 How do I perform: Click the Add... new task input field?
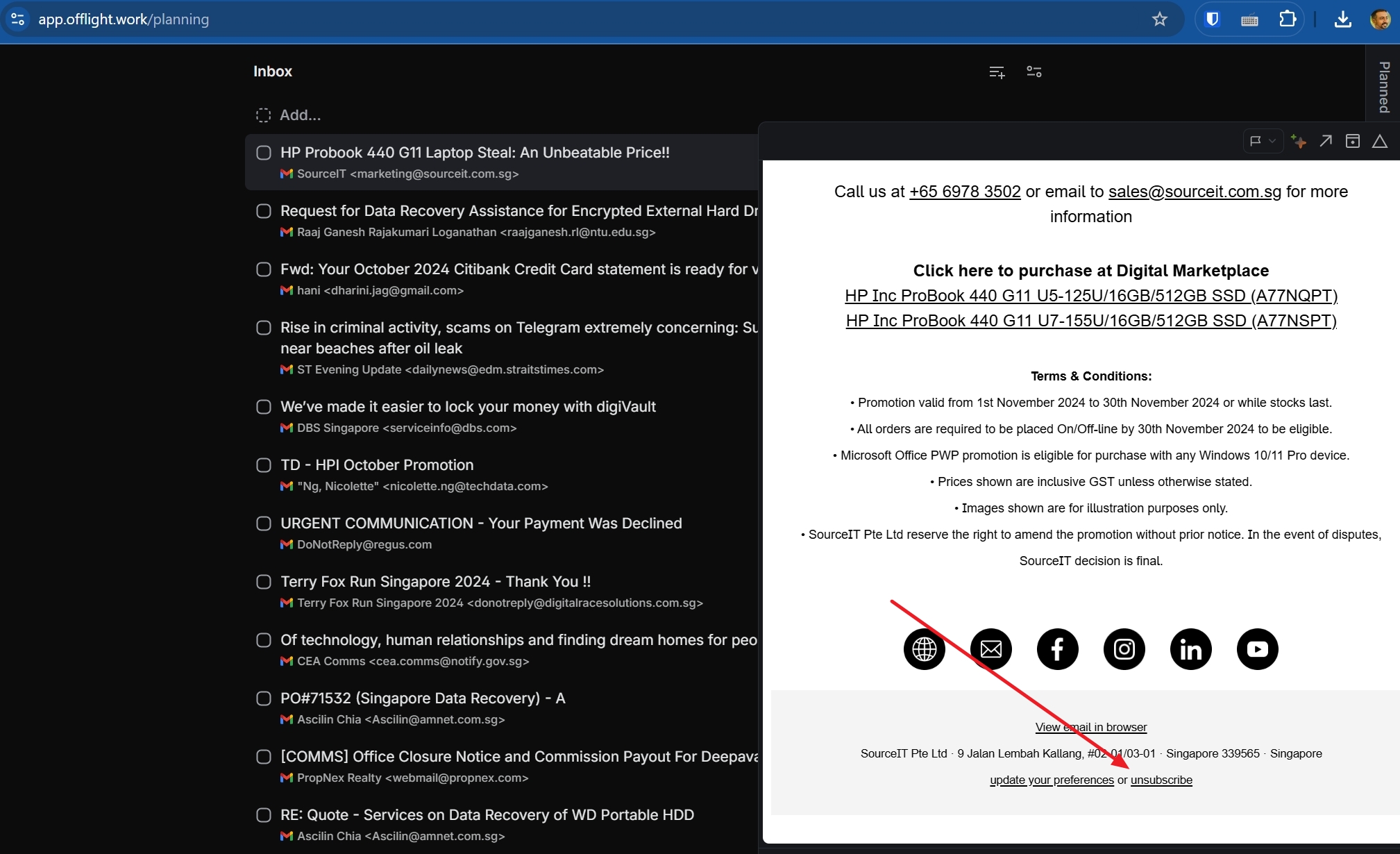pyautogui.click(x=300, y=115)
